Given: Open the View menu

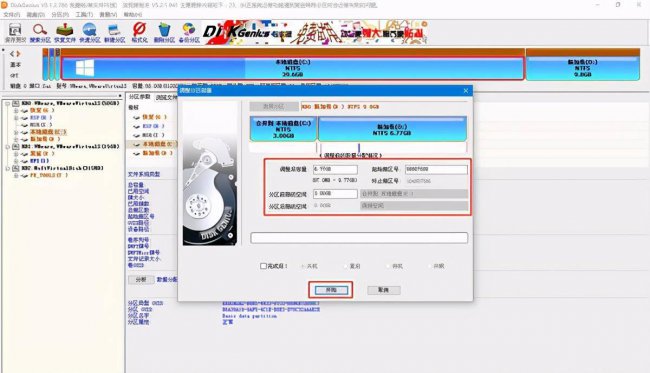Looking at the screenshot, I should coord(108,15).
